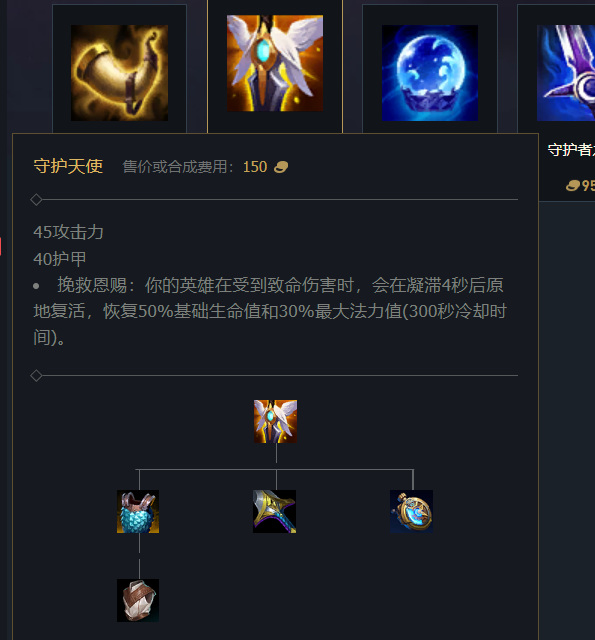
Task: Select the blue orb item icon
Action: coord(430,73)
